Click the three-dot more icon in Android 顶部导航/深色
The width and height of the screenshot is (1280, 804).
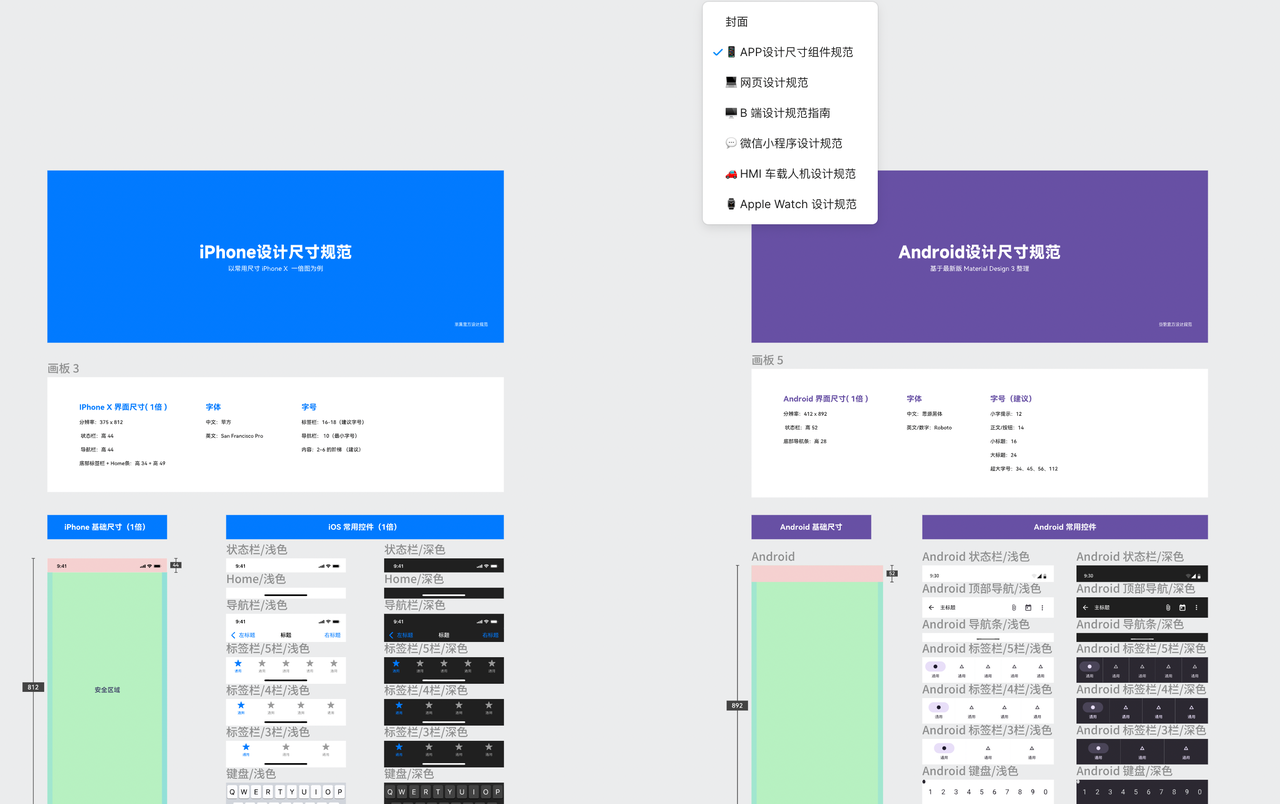pyautogui.click(x=1196, y=607)
